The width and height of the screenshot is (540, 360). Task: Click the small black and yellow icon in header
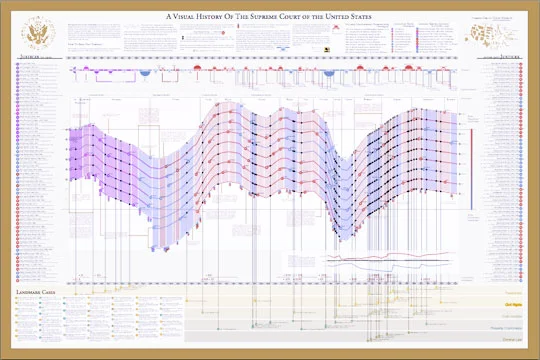tap(327, 50)
